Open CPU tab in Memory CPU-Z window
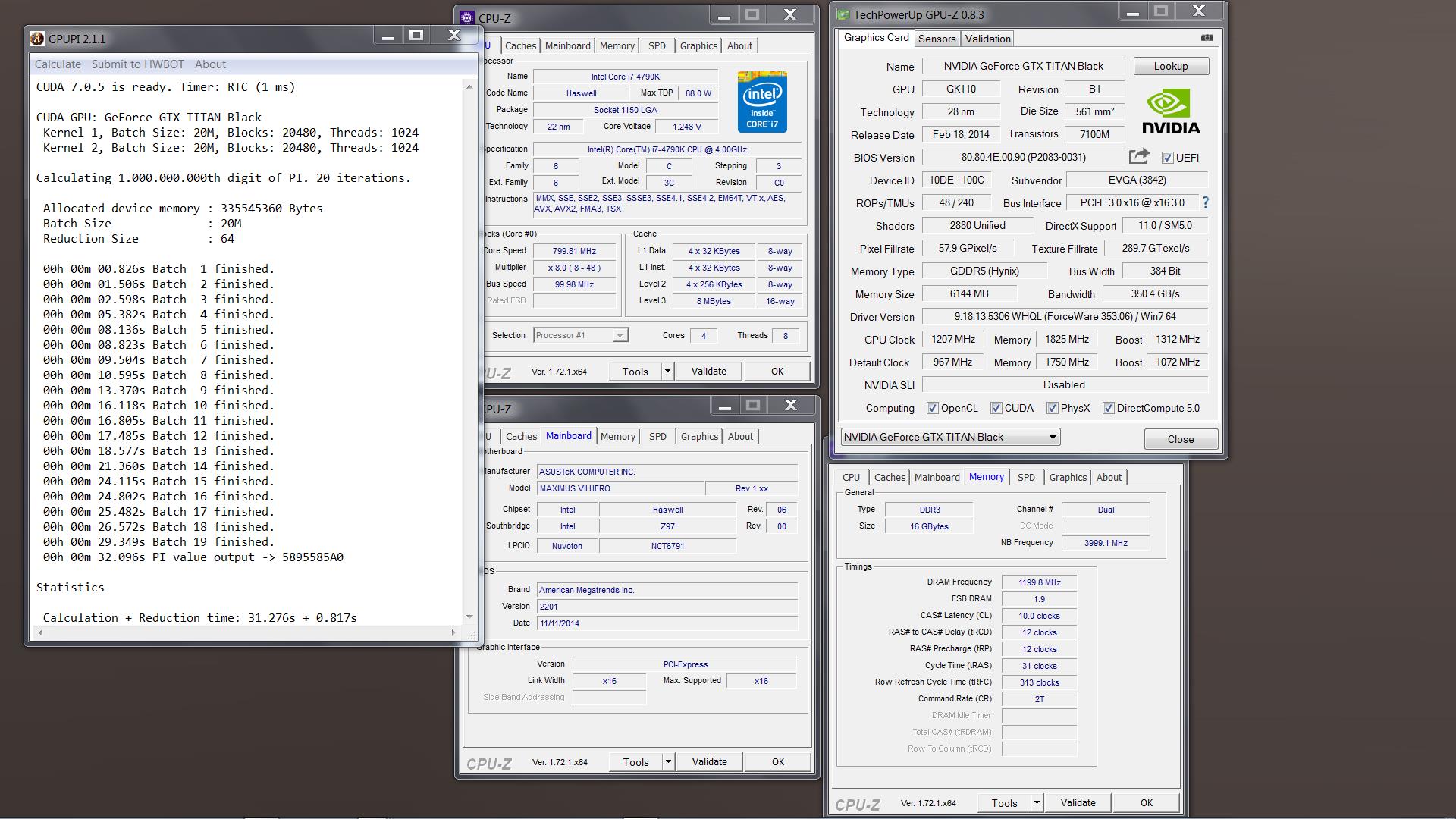The image size is (1456, 819). pos(851,477)
